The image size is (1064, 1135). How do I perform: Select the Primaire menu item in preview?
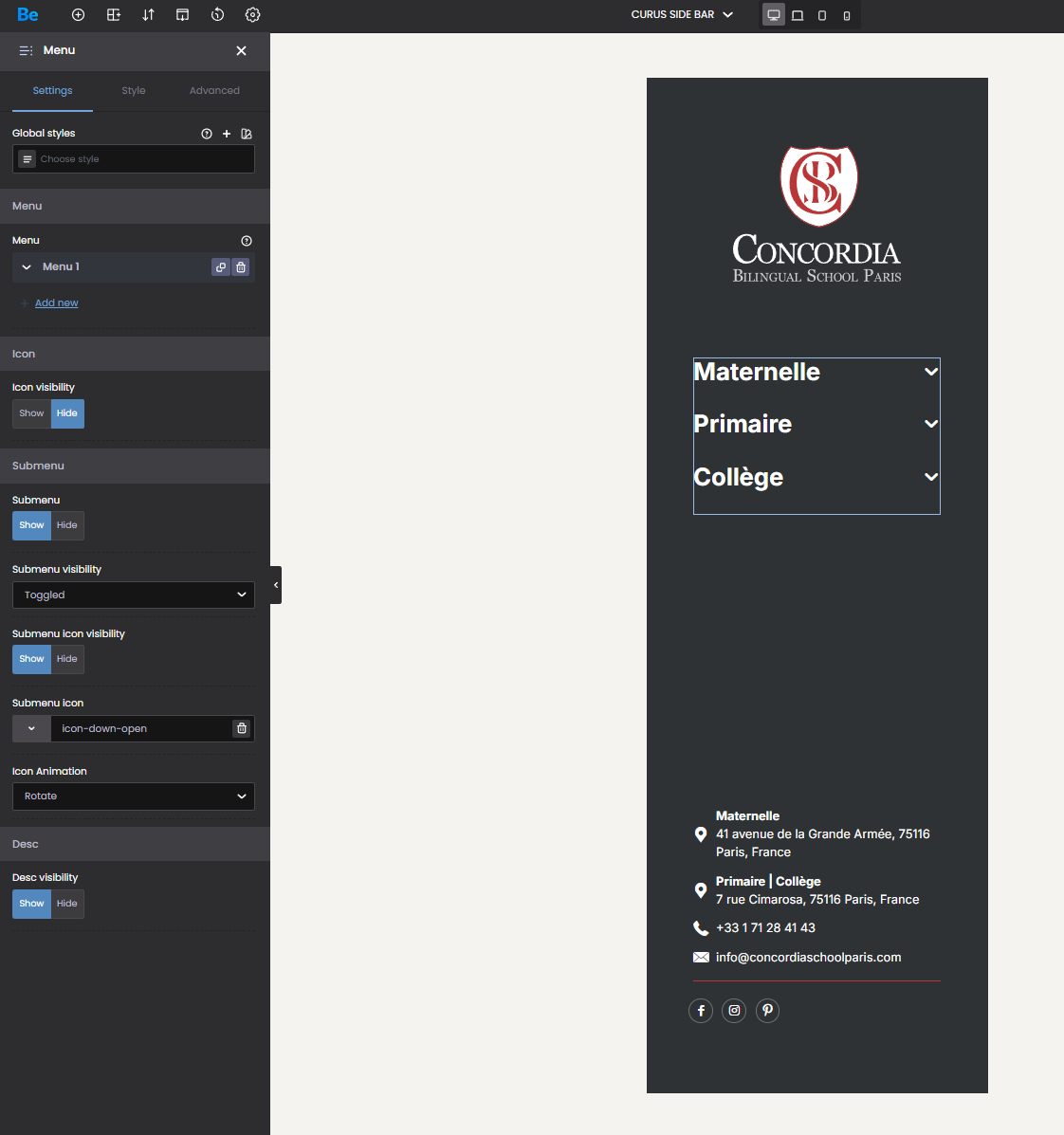(x=743, y=424)
